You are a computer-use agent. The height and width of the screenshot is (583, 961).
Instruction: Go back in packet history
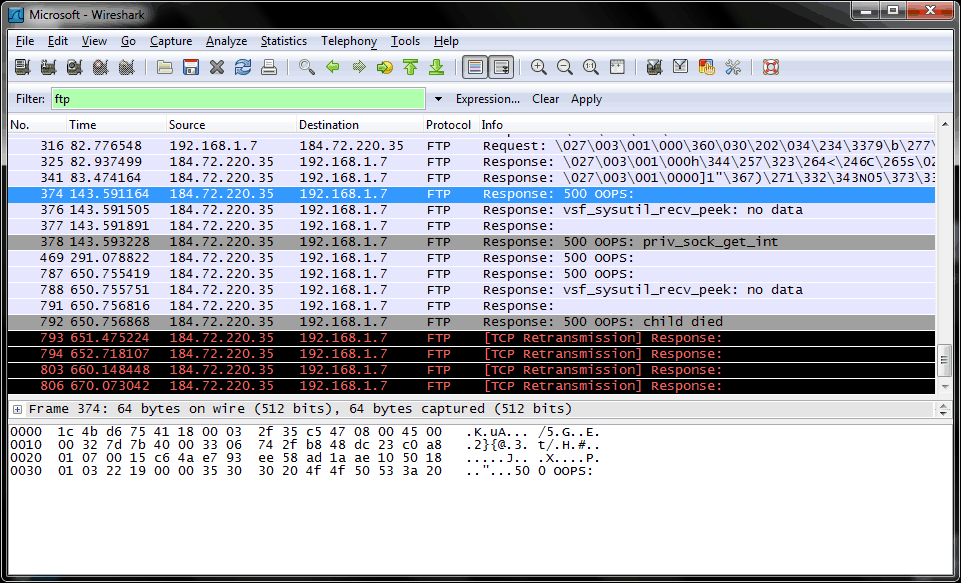point(333,67)
